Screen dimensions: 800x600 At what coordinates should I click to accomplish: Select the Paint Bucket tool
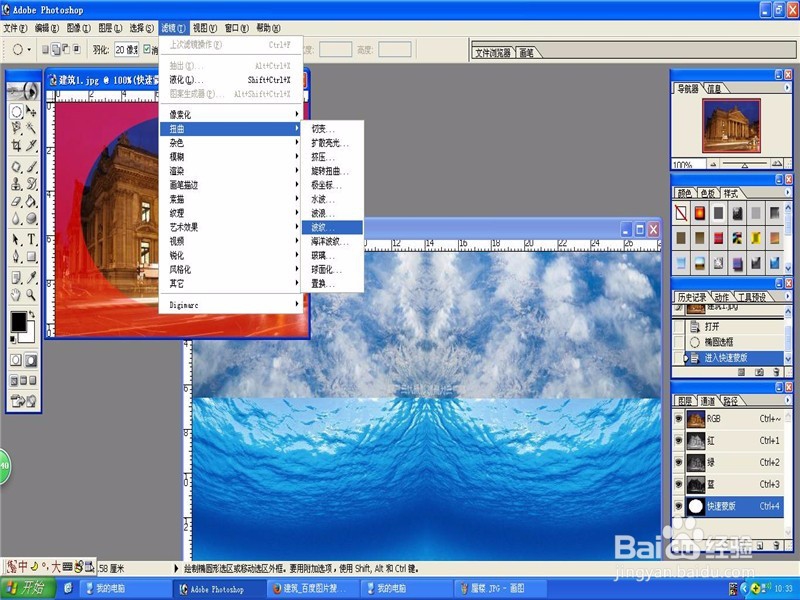[x=31, y=201]
